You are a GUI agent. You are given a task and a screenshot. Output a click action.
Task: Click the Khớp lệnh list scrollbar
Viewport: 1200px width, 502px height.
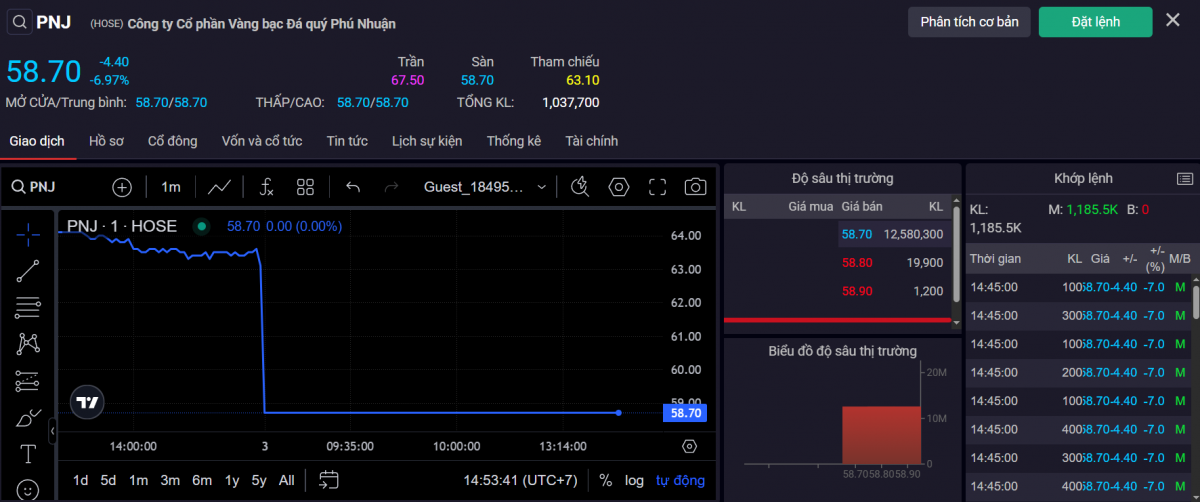1196,301
